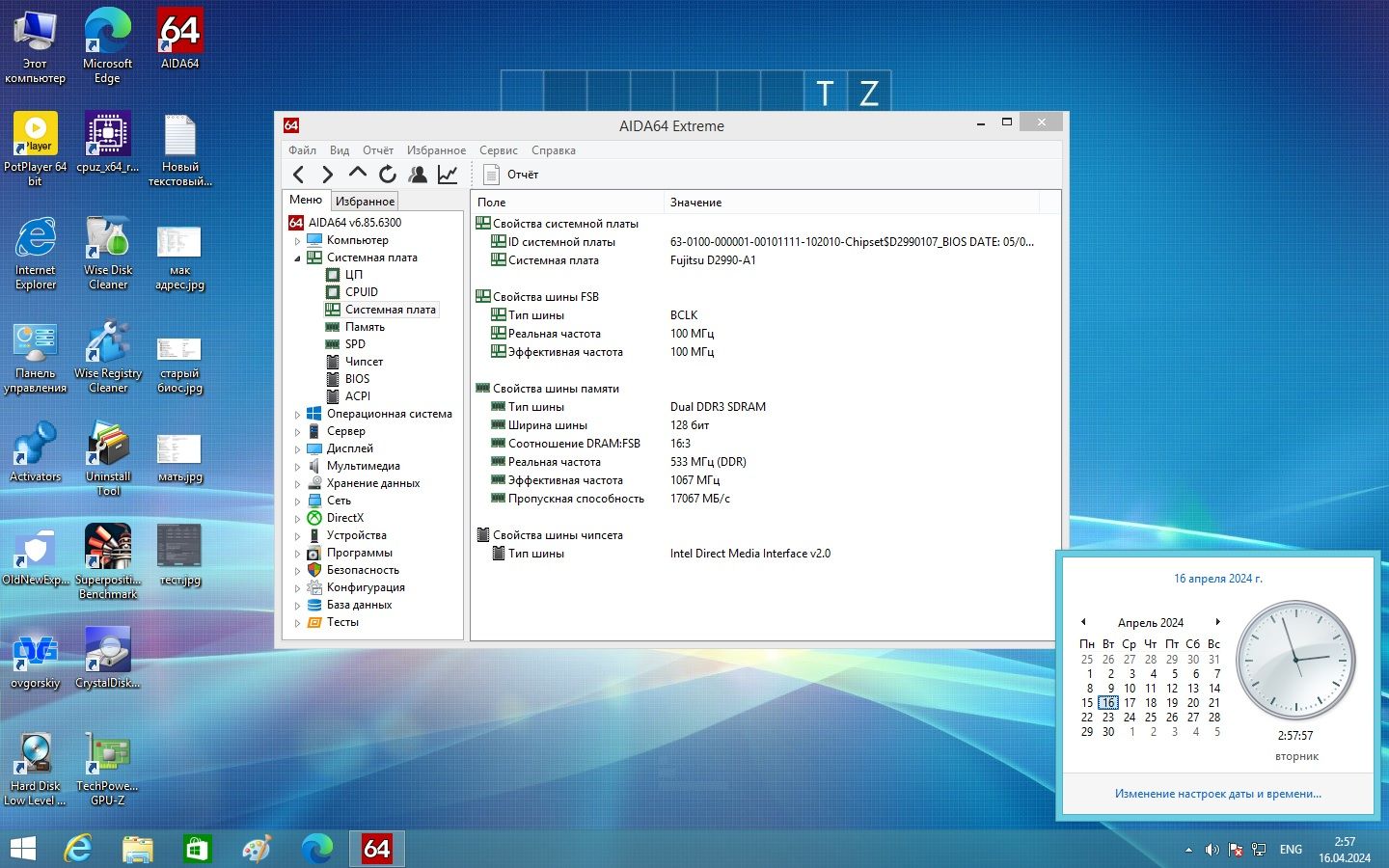Click Изменение настроек даты и времени link
Viewport: 1389px width, 868px height.
[1218, 794]
